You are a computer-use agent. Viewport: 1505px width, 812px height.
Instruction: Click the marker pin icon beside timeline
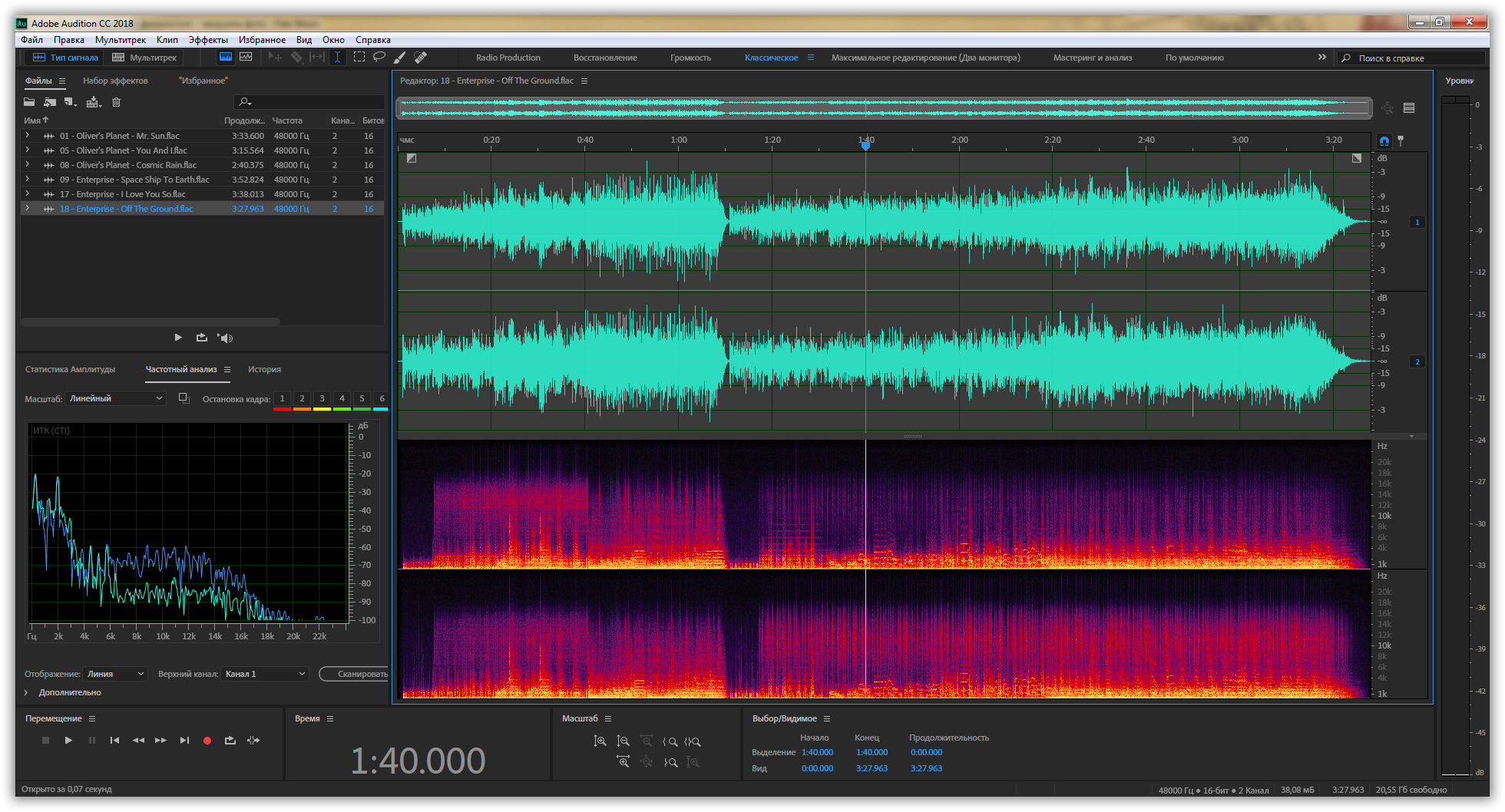[x=1401, y=140]
